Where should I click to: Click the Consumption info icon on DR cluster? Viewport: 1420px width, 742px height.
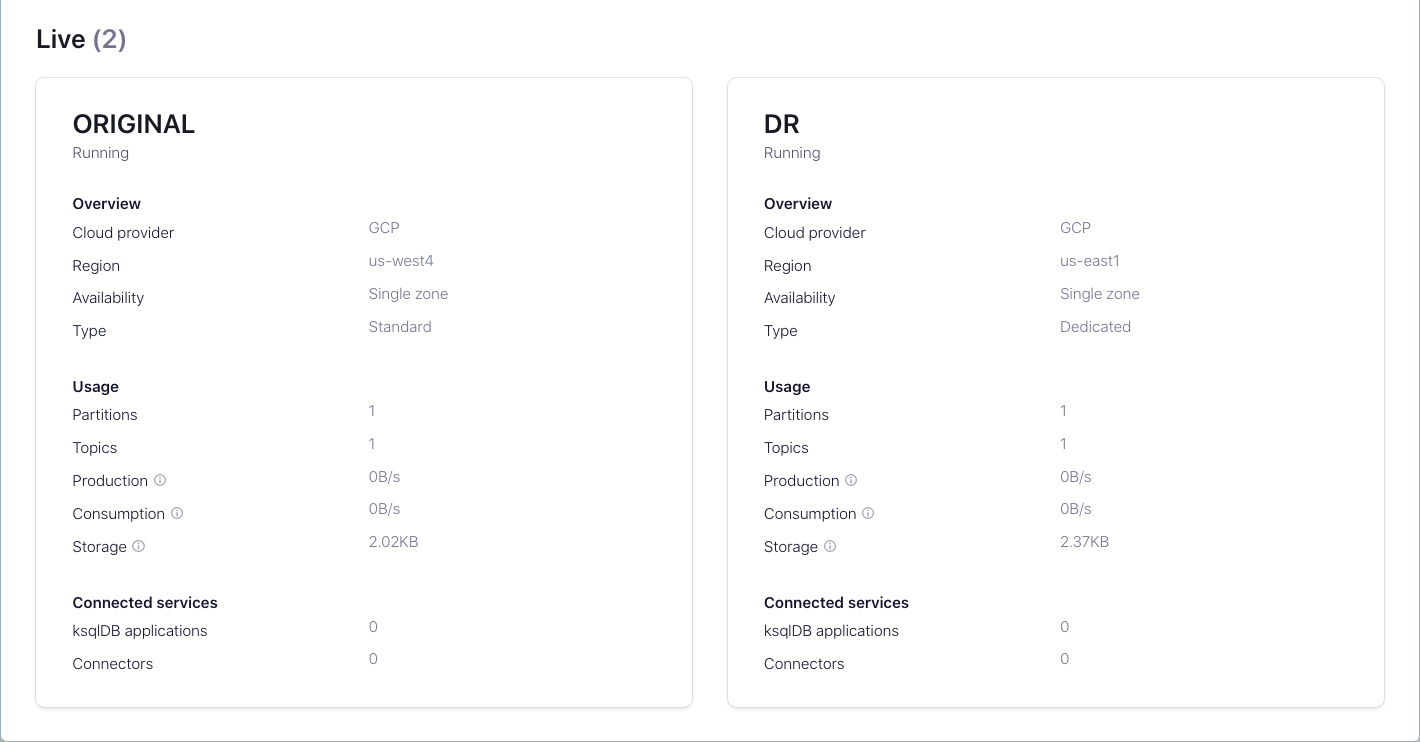click(868, 514)
